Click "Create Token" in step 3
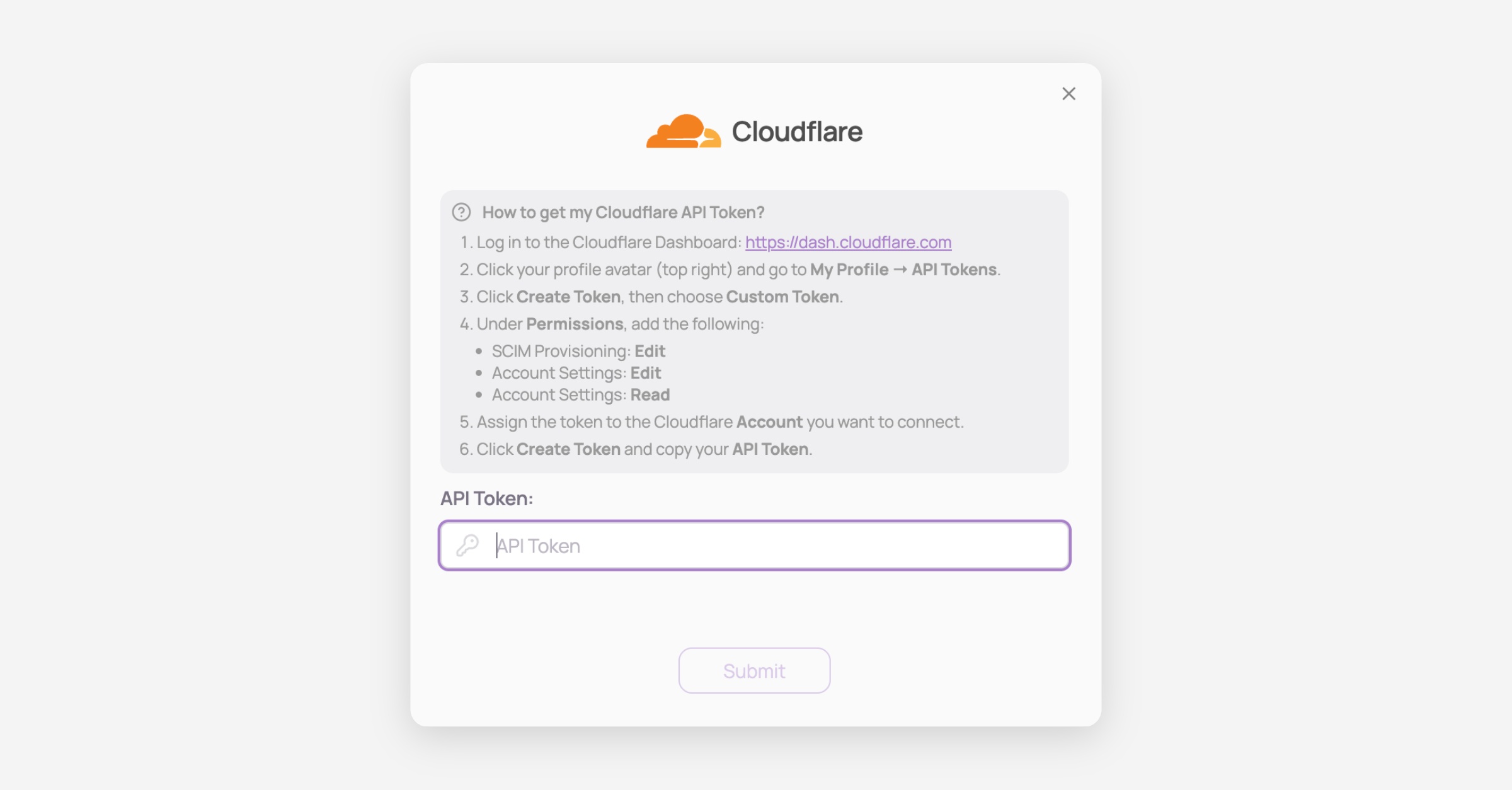Image resolution: width=1512 pixels, height=790 pixels. click(x=568, y=297)
